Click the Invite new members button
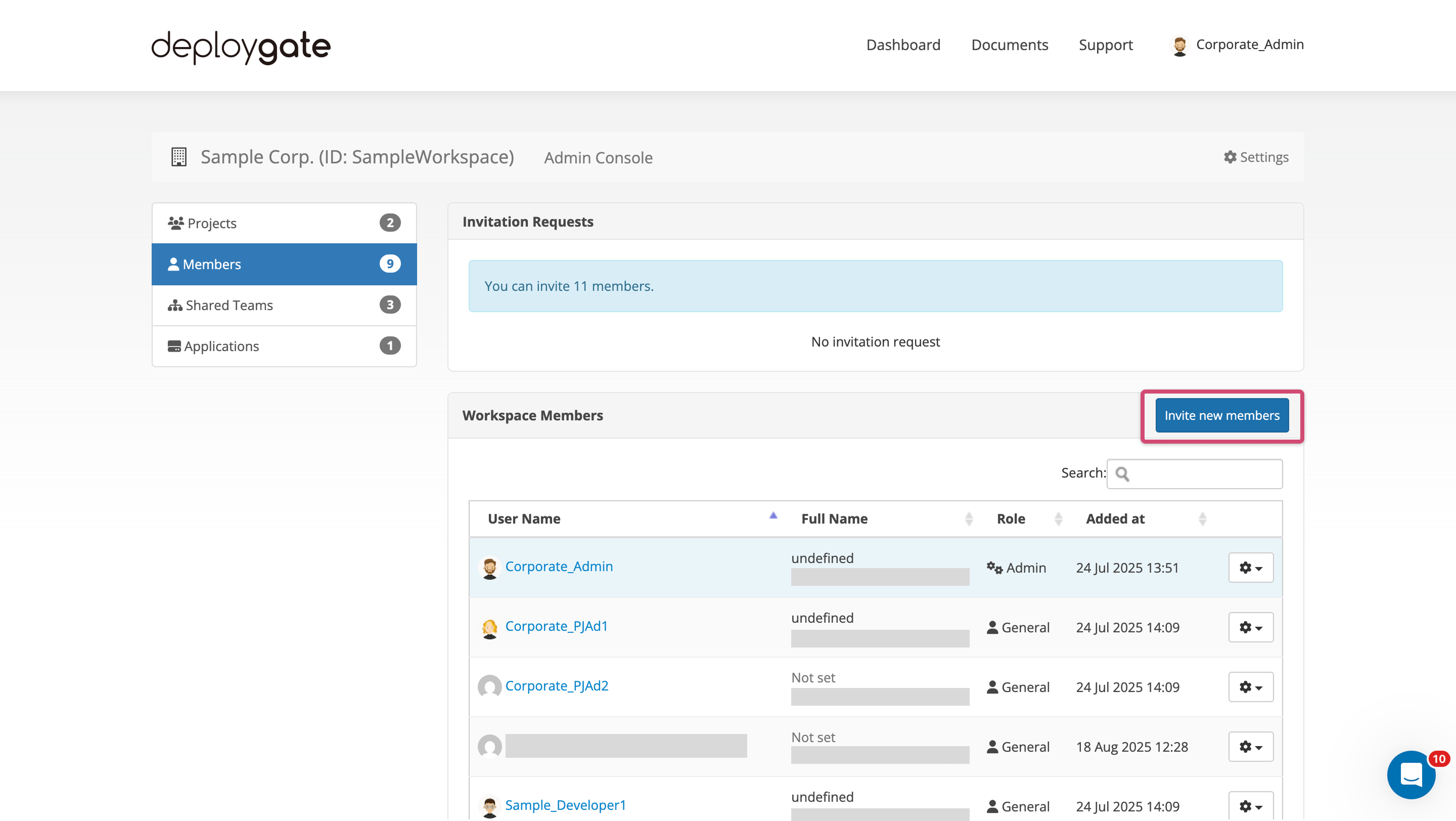 (x=1221, y=415)
